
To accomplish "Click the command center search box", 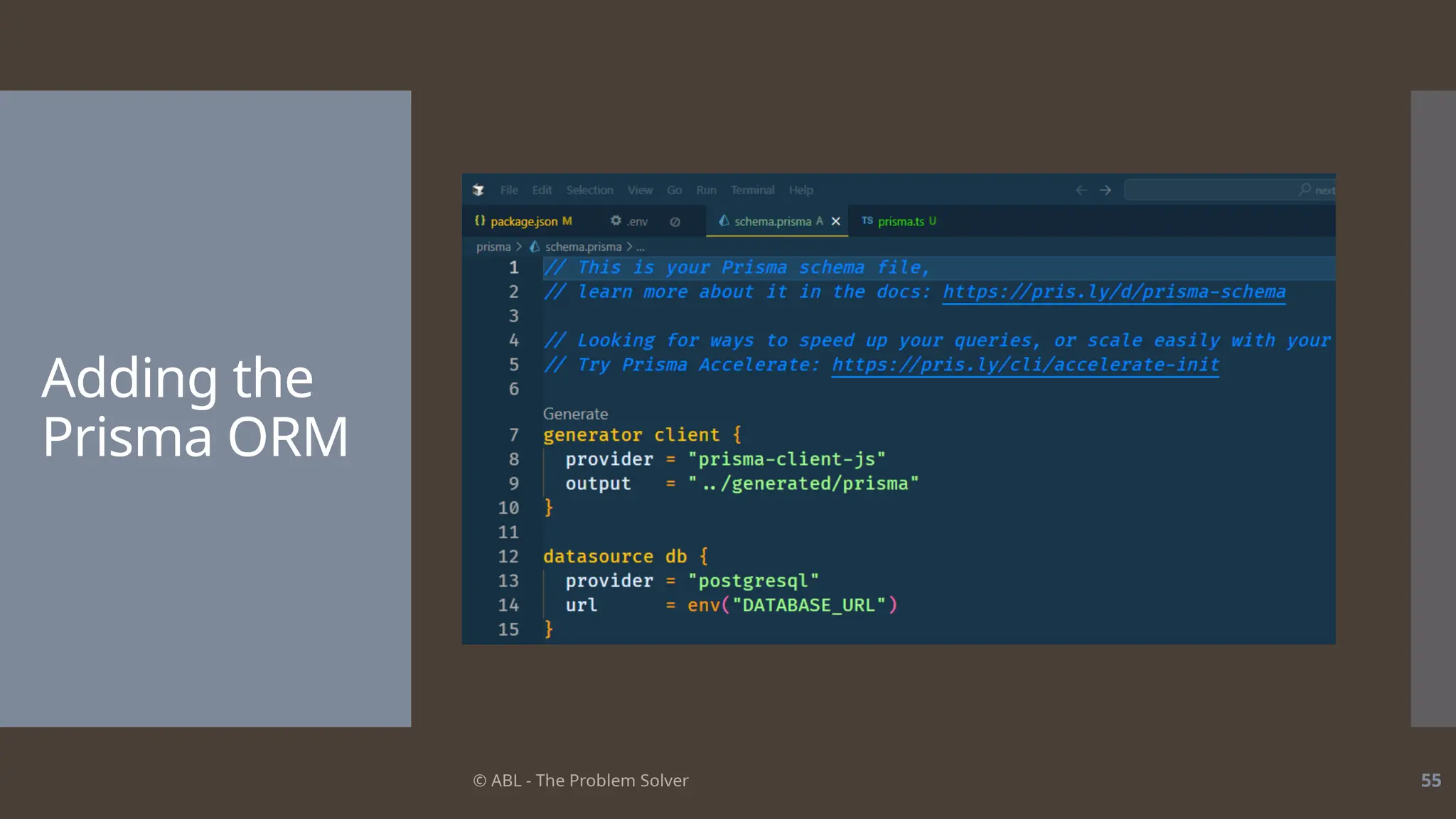I will (1230, 190).
